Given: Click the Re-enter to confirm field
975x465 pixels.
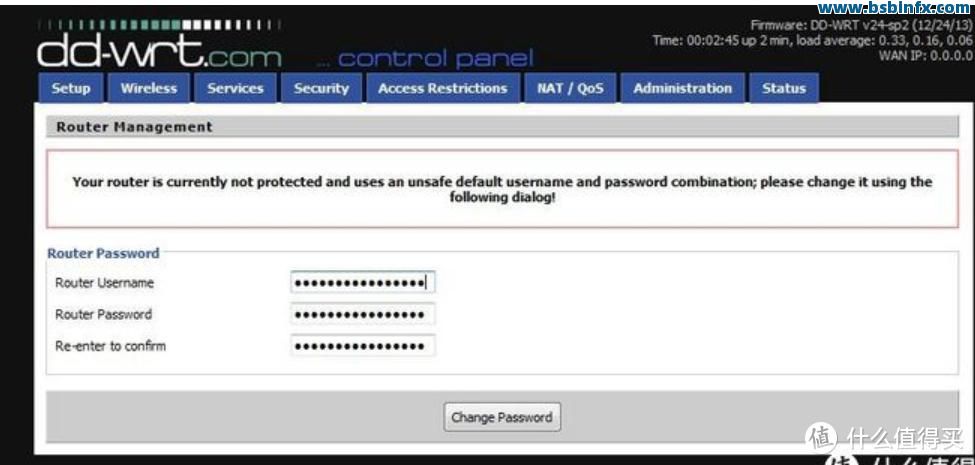Looking at the screenshot, I should (x=363, y=346).
